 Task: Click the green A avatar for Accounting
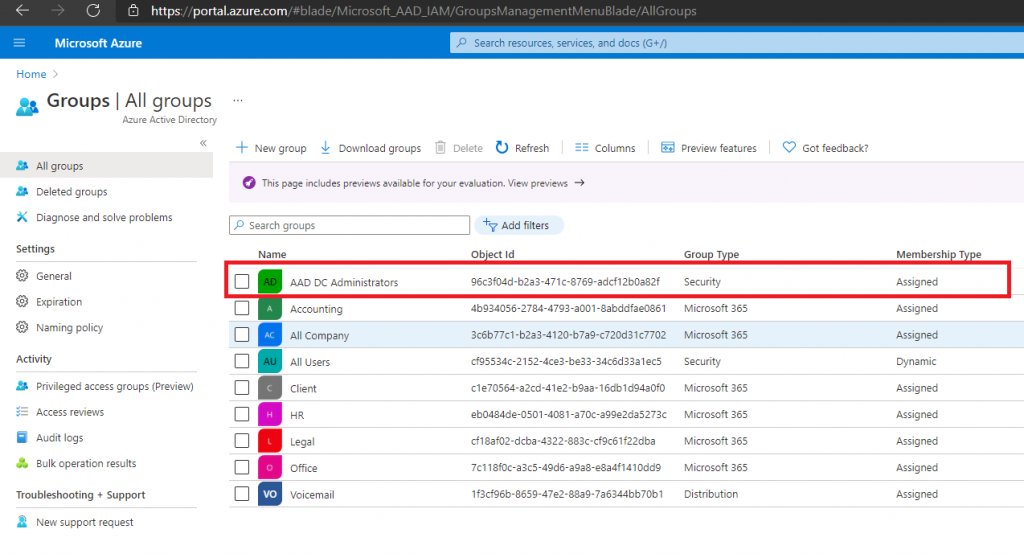[270, 308]
